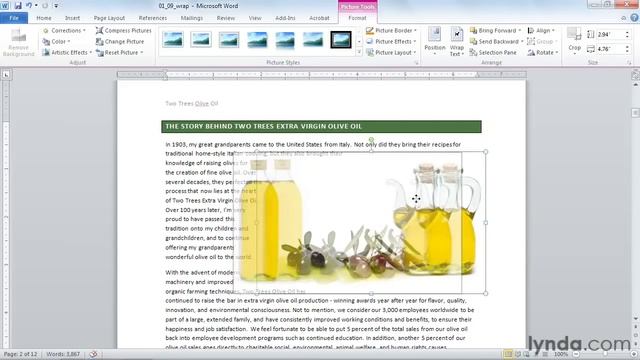Open the Selection Pane
The width and height of the screenshot is (640, 360).
tap(493, 53)
